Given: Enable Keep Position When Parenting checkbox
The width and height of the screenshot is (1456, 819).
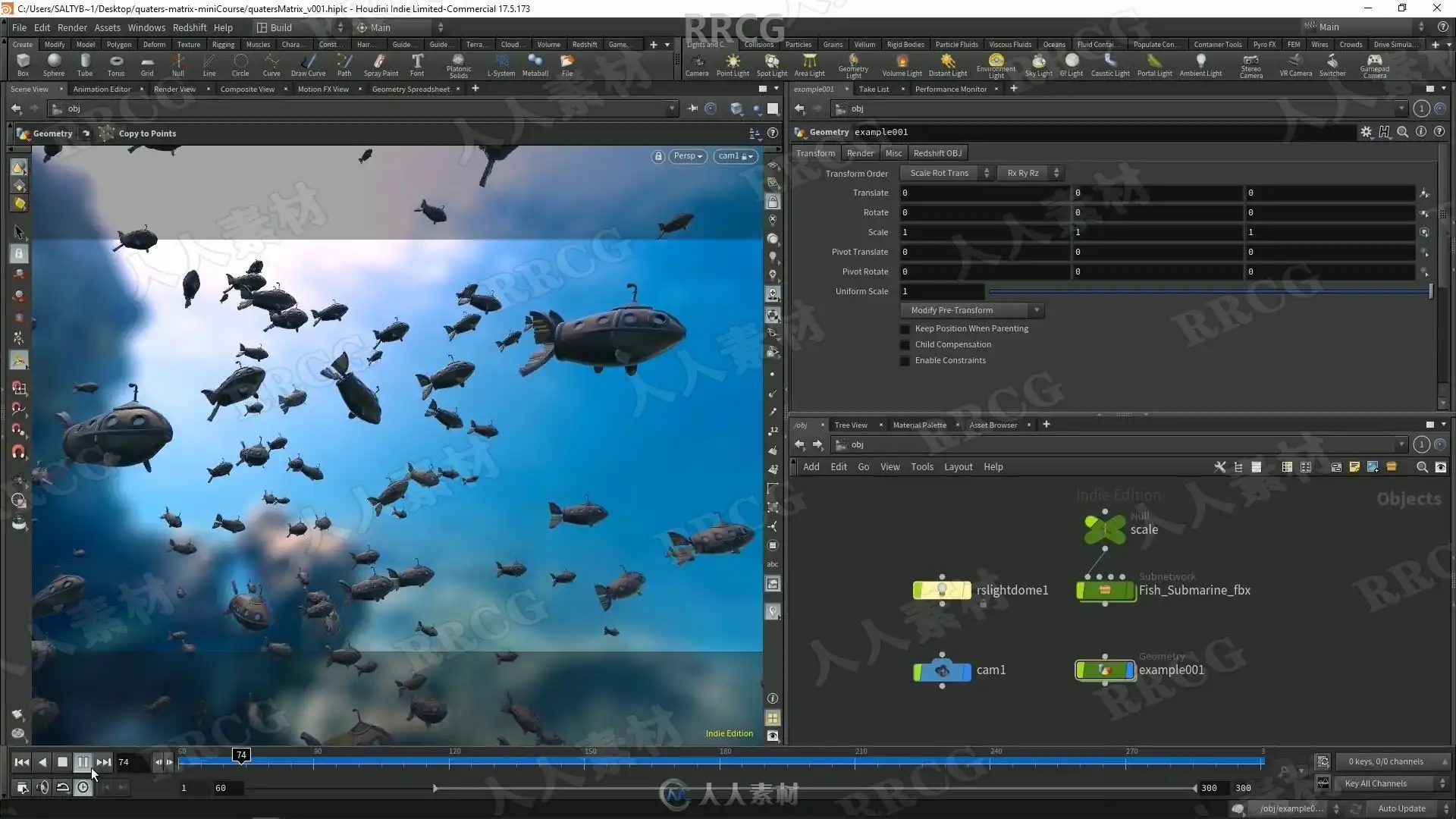Looking at the screenshot, I should [x=905, y=329].
